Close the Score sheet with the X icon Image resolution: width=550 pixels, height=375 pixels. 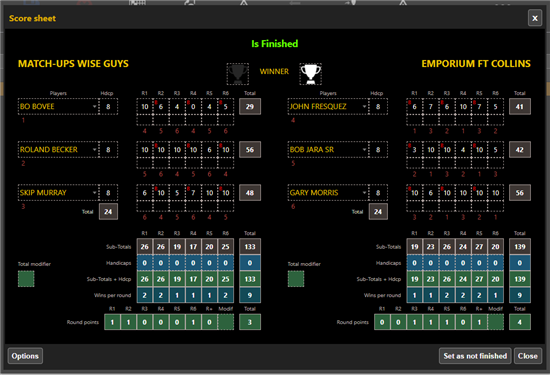pyautogui.click(x=535, y=18)
